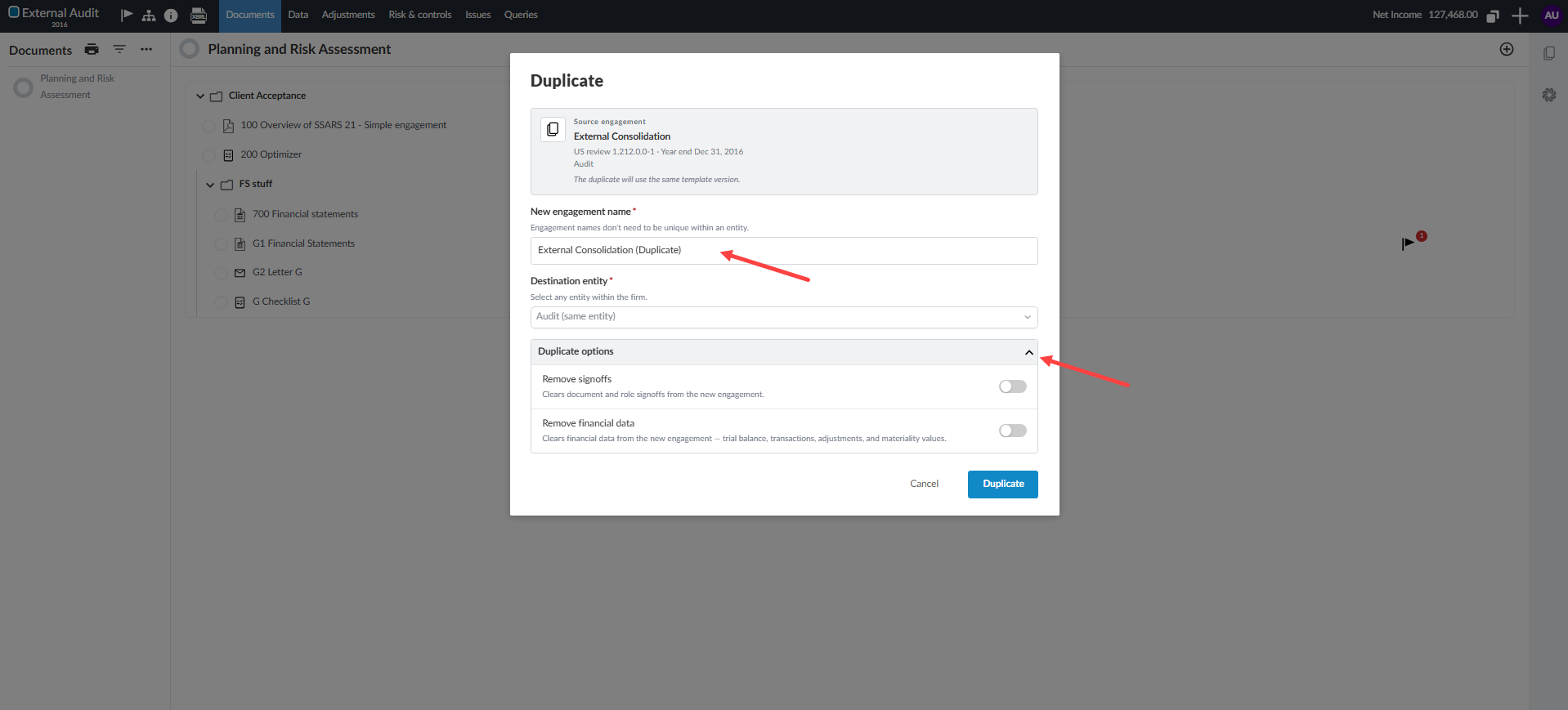Image resolution: width=1568 pixels, height=710 pixels.
Task: Click the flag icon with red badge
Action: pos(1409,243)
